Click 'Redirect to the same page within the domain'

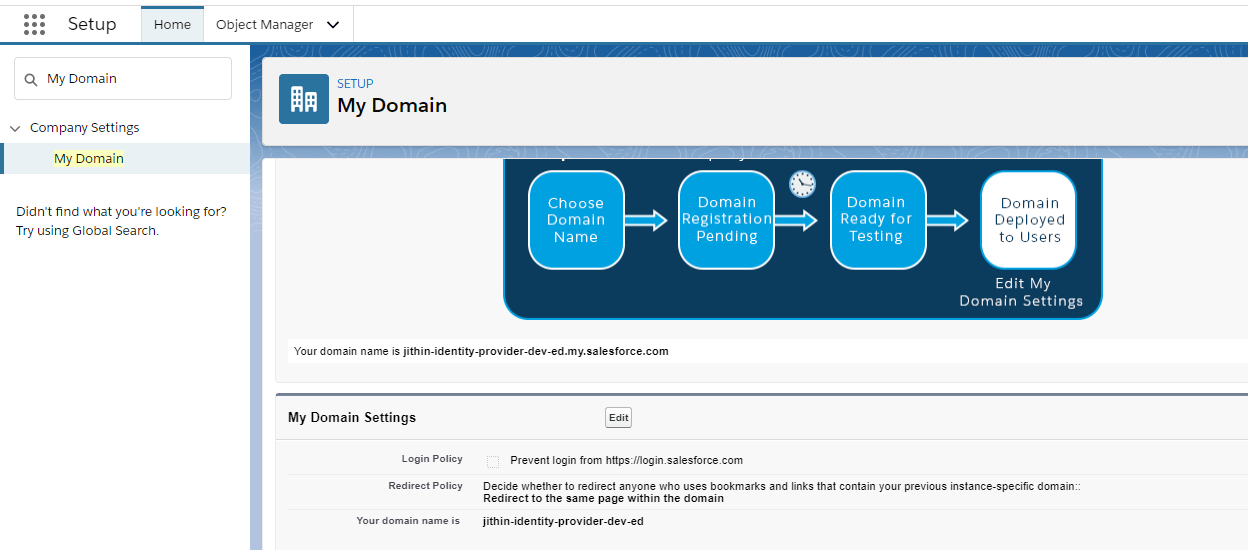603,498
